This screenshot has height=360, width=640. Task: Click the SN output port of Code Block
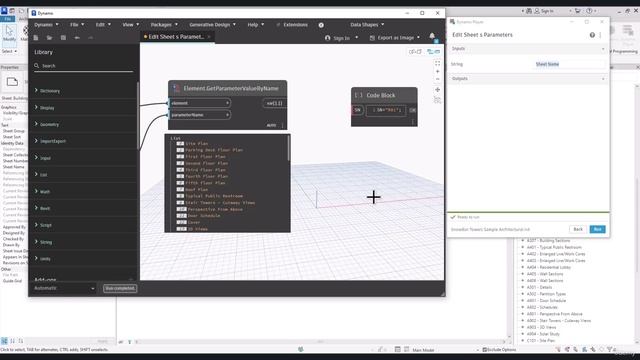click(413, 110)
